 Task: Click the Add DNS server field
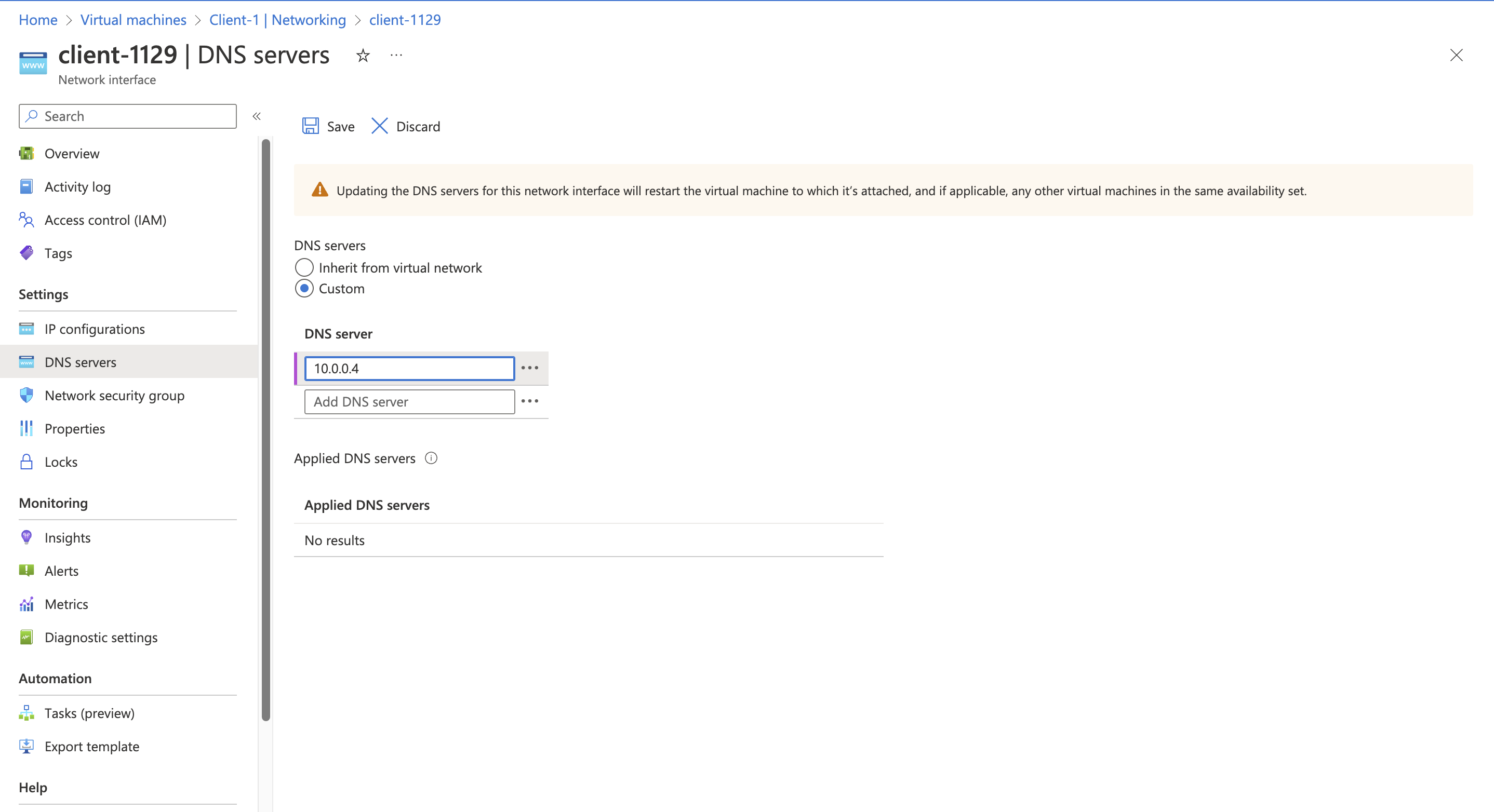coord(409,402)
